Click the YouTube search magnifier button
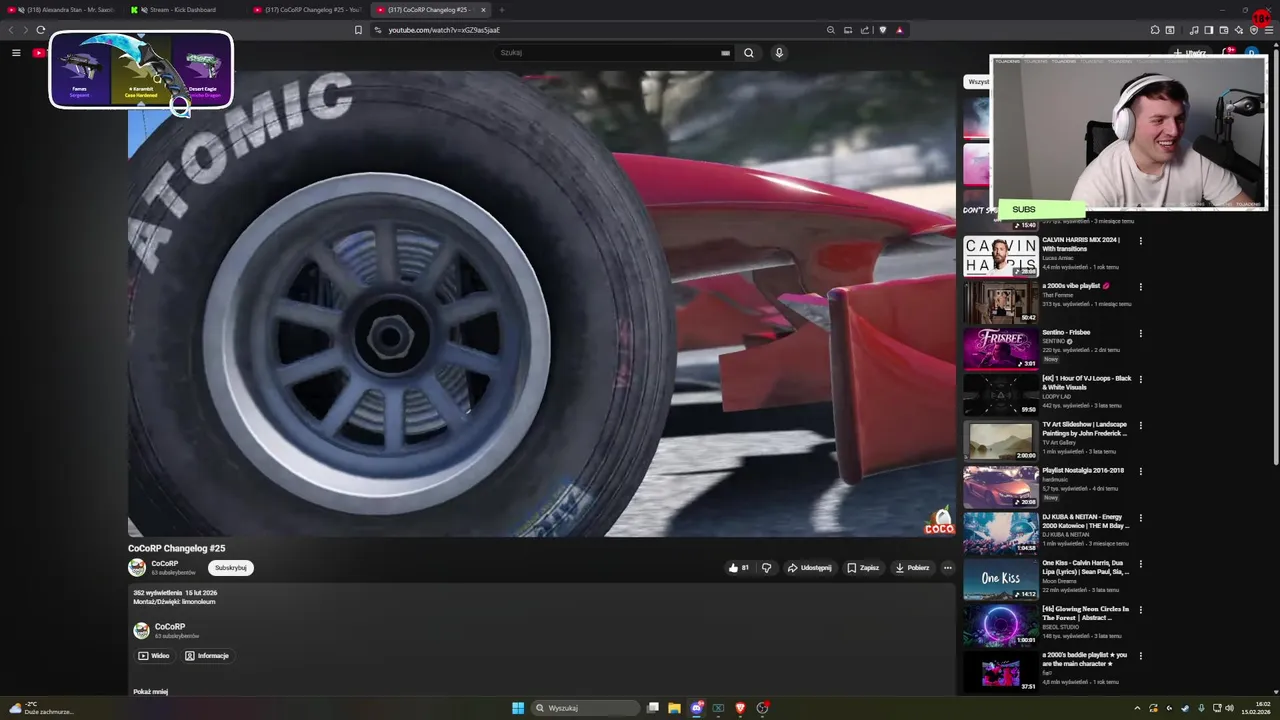 coord(748,53)
